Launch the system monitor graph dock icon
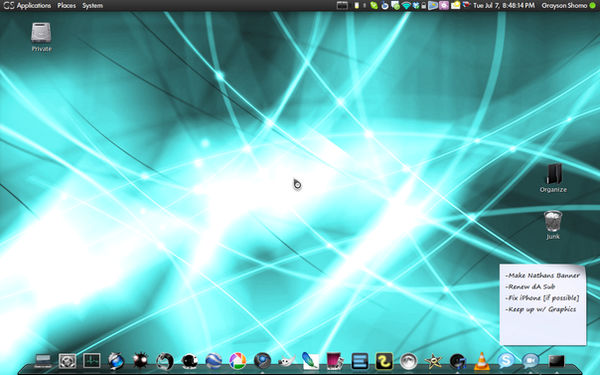This screenshot has width=600, height=375. tap(92, 360)
